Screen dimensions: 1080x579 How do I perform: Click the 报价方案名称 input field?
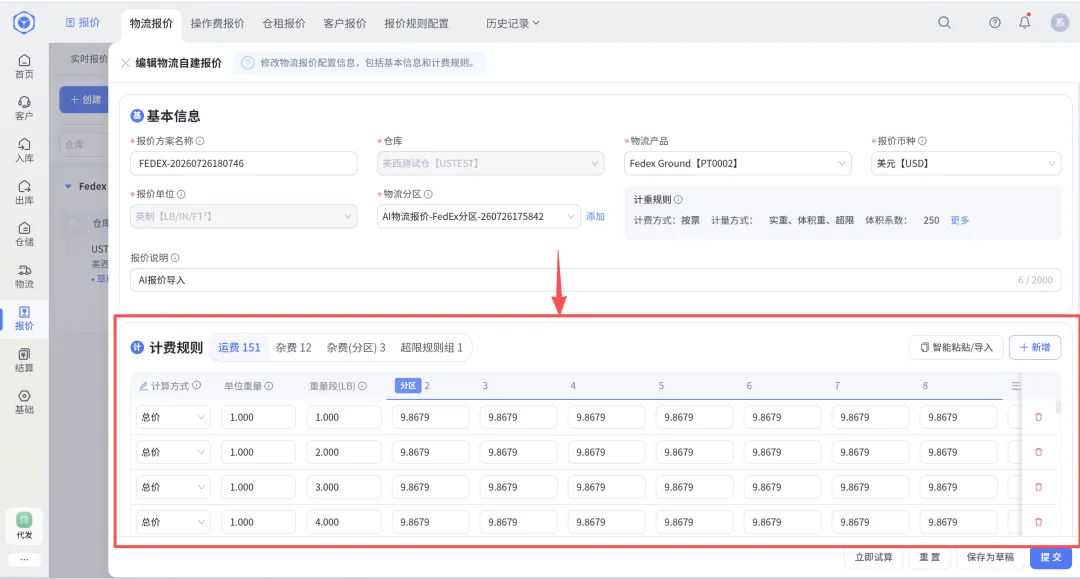244,163
